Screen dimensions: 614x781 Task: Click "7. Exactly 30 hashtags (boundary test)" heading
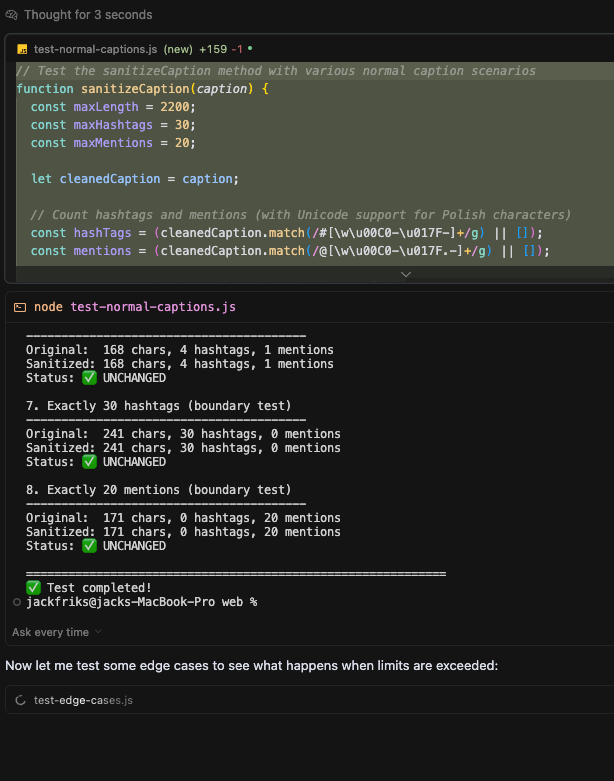[158, 406]
